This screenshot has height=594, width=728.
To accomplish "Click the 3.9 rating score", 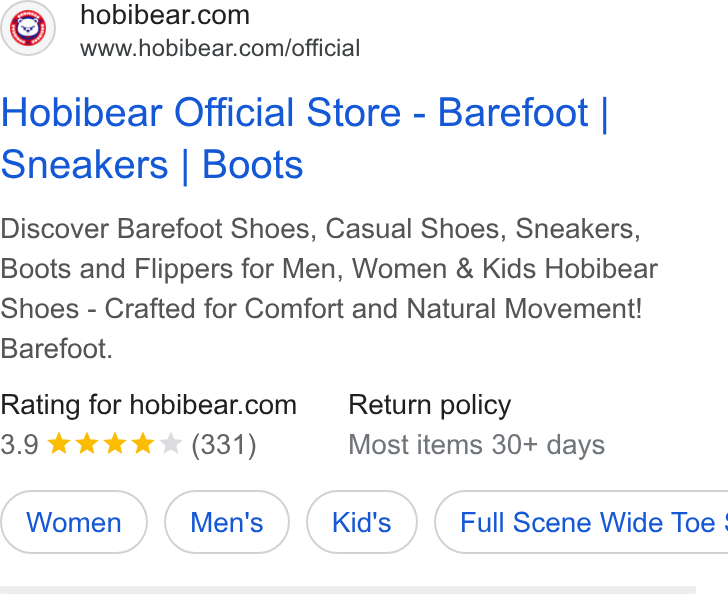I will [x=20, y=444].
